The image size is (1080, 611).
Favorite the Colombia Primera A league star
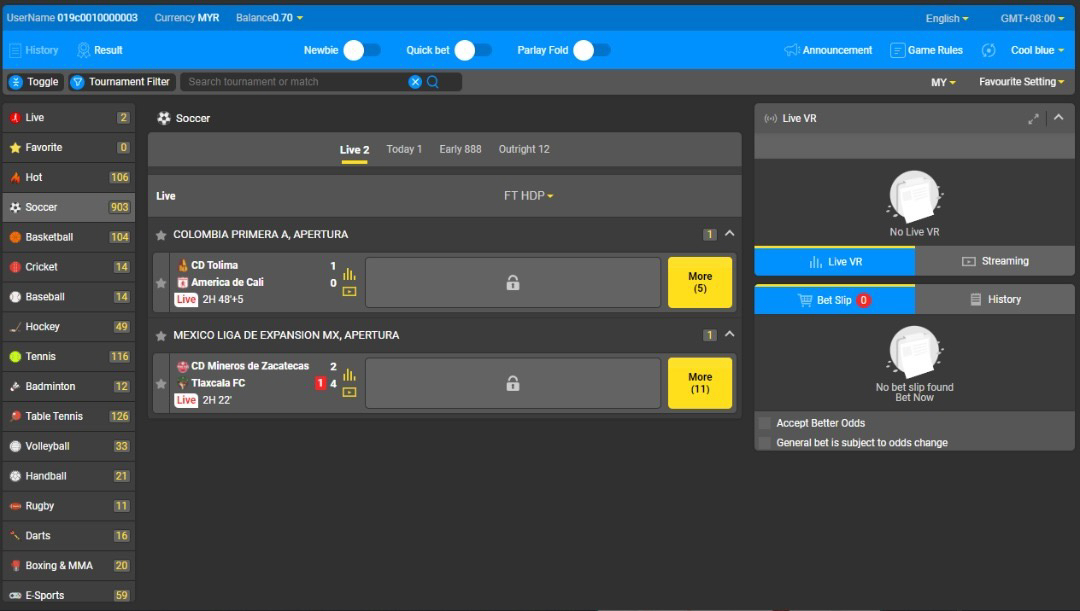(x=161, y=235)
